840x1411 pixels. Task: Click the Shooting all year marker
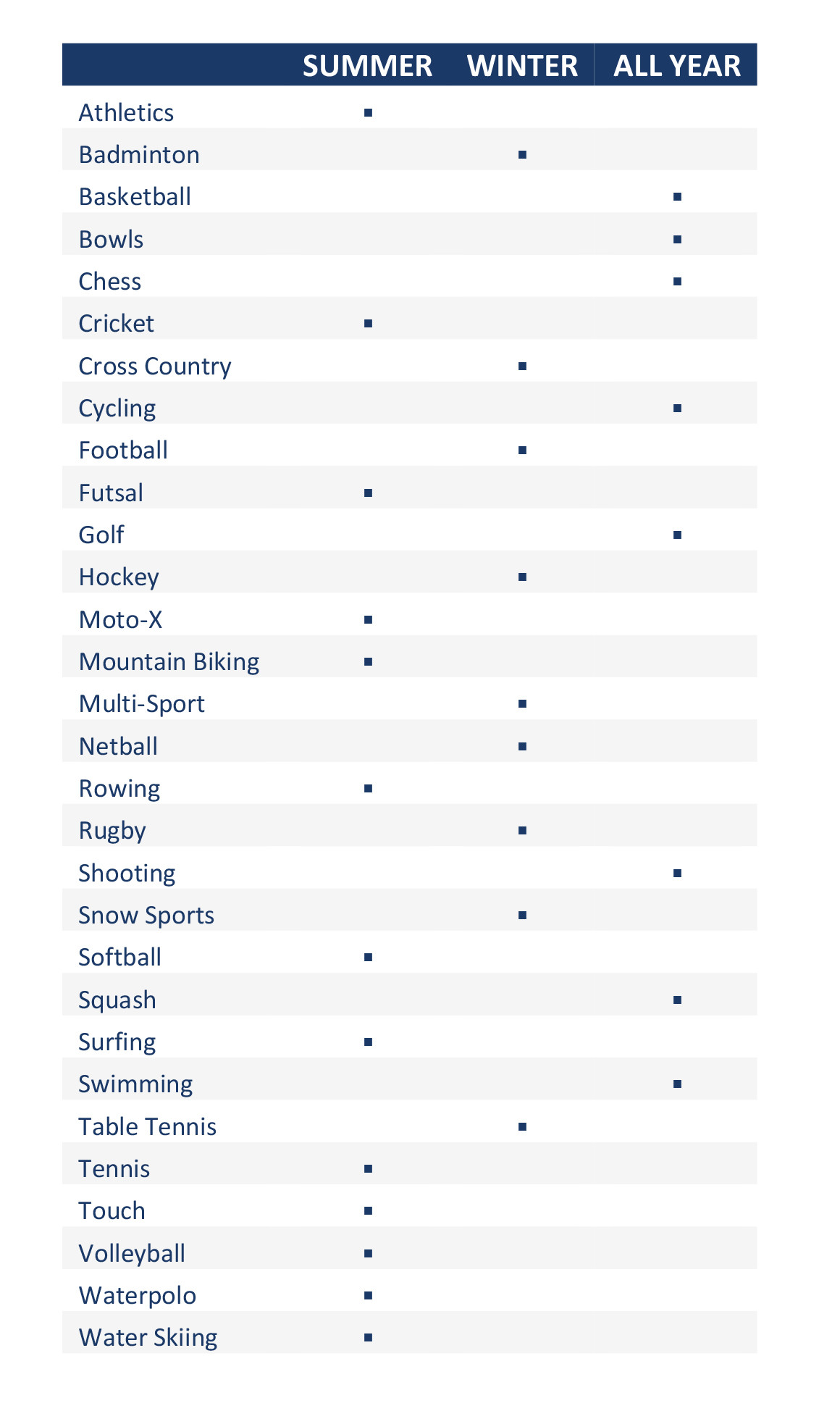pos(677,873)
